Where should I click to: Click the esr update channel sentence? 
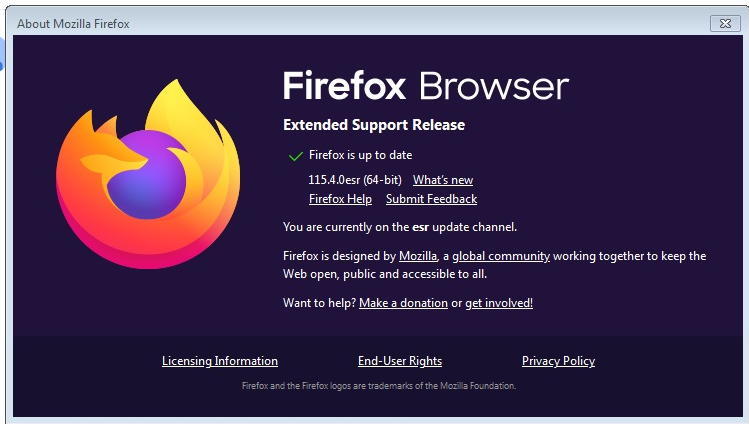click(x=400, y=227)
